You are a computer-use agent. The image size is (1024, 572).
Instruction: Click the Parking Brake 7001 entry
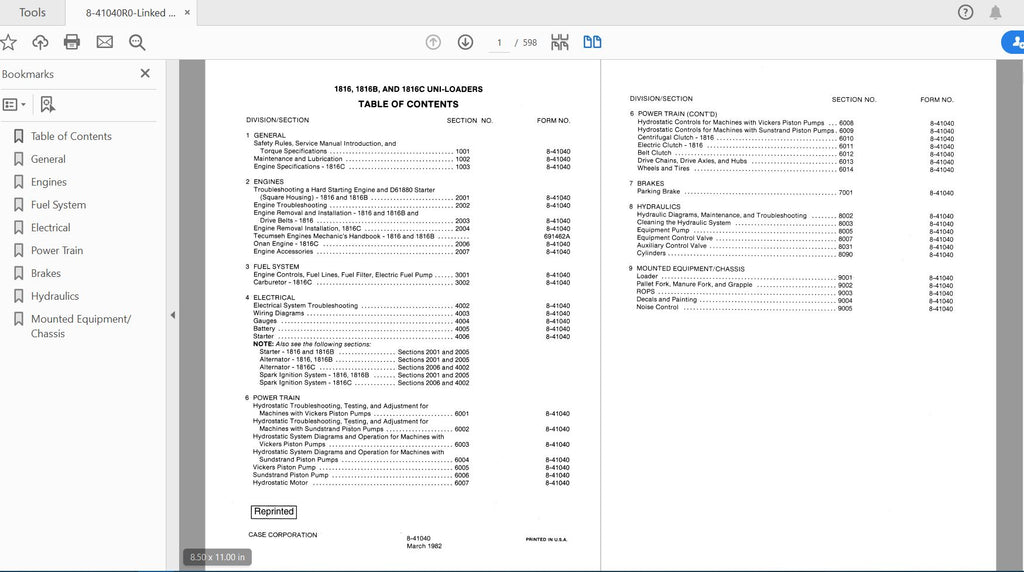tap(745, 192)
